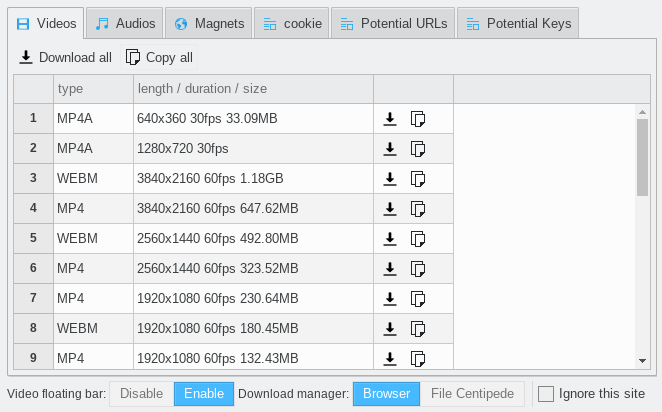Copy link for 3840x2160 MP4 647.62MB row

pyautogui.click(x=418, y=209)
